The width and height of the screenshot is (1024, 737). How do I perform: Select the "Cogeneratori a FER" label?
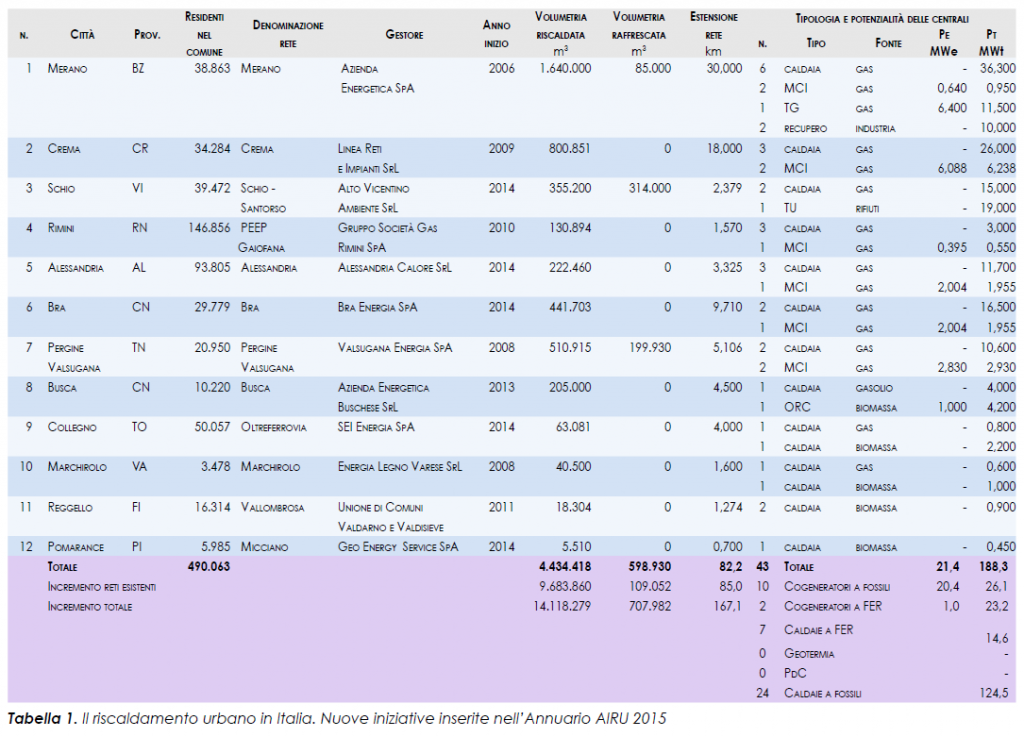(x=833, y=606)
